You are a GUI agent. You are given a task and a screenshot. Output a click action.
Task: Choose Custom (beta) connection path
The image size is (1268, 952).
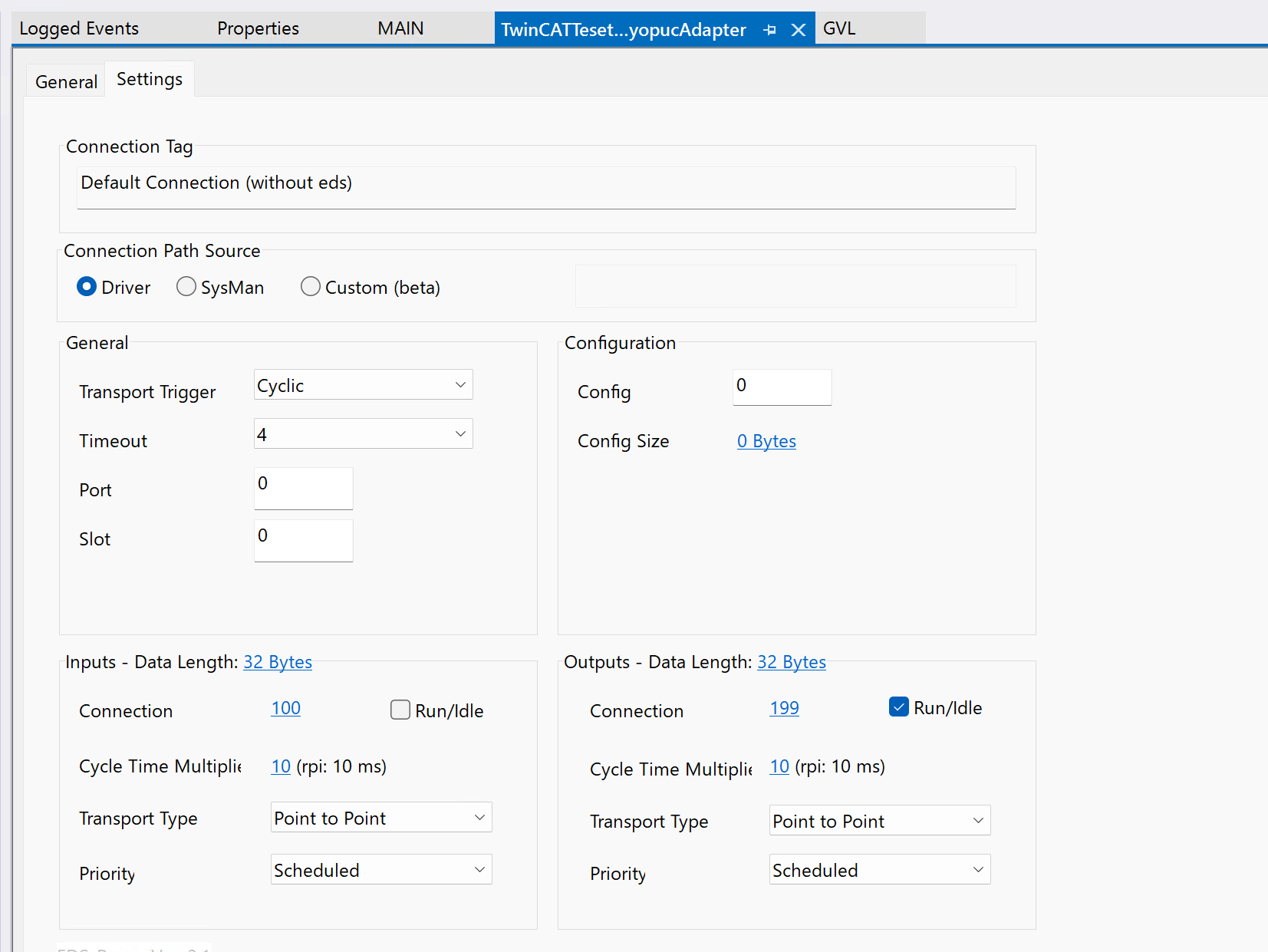point(311,287)
